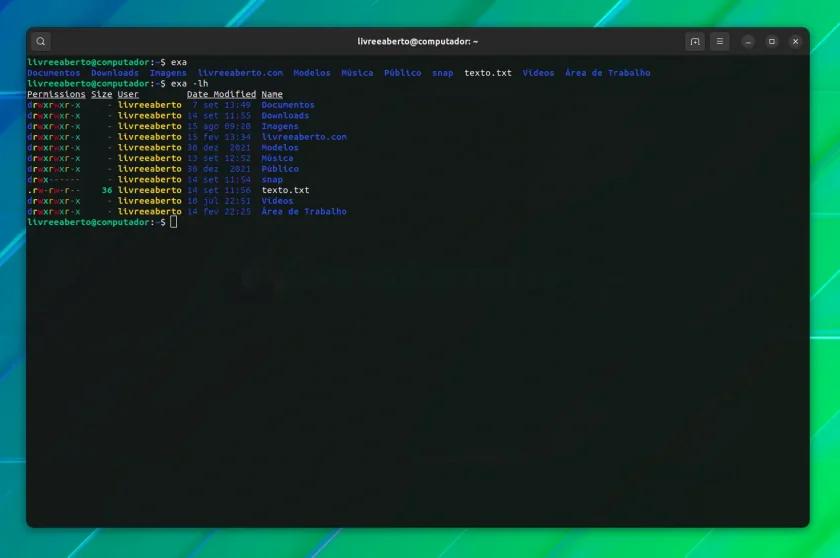Viewport: 840px width, 558px height.
Task: Click Downloads in the first exa output
Action: point(115,73)
